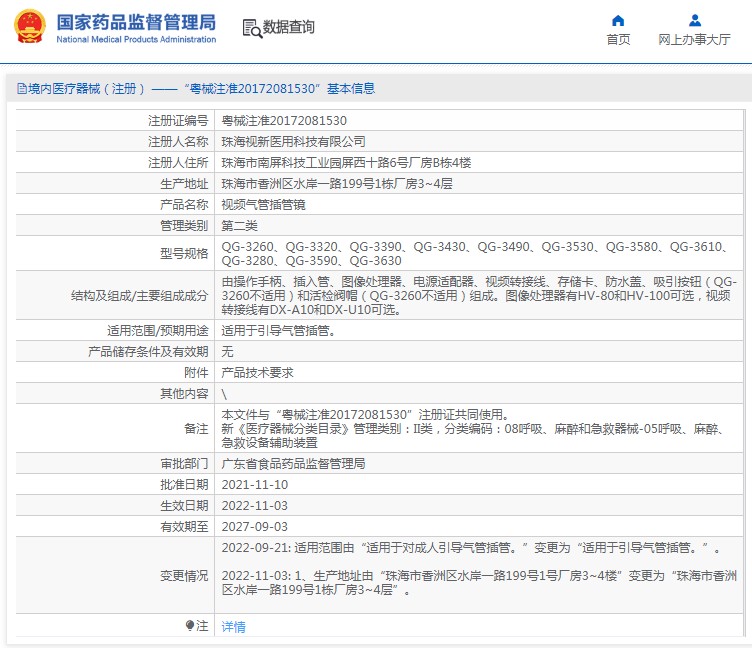
Task: Click the 变更情况 row label
Action: pos(184,576)
